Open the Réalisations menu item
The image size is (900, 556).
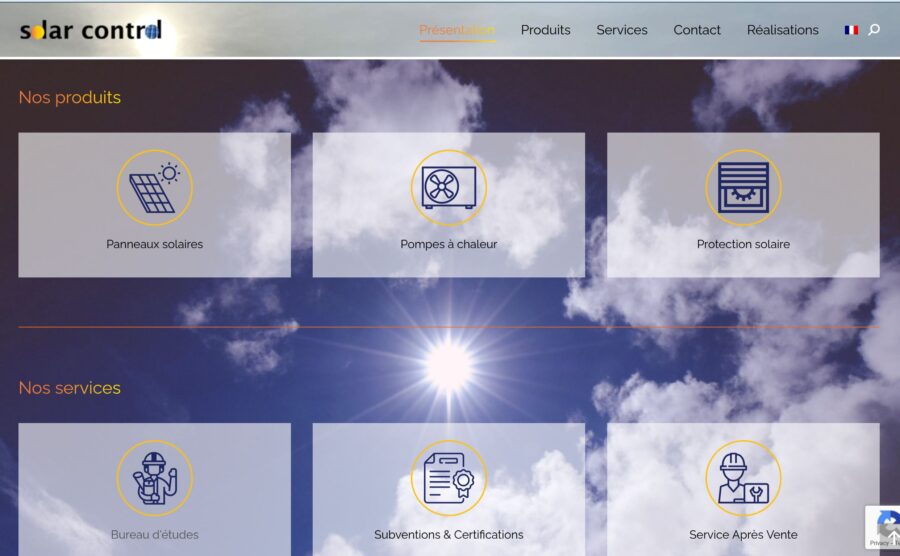[x=782, y=30]
